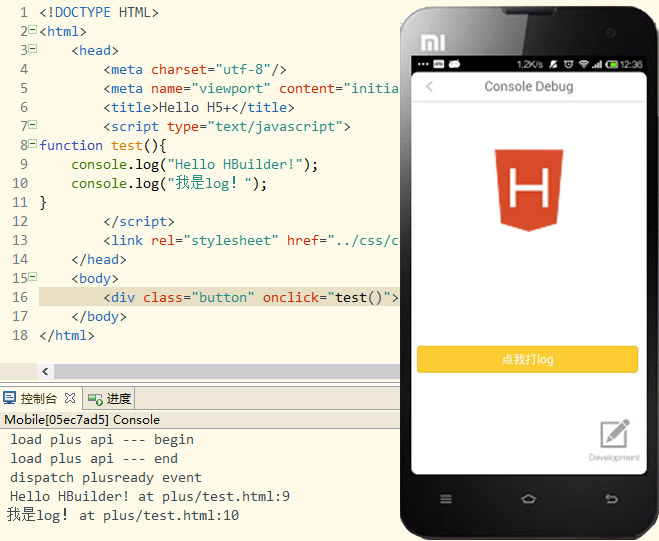Click the <!DOCTYPE HTML> line

pyautogui.click(x=99, y=13)
